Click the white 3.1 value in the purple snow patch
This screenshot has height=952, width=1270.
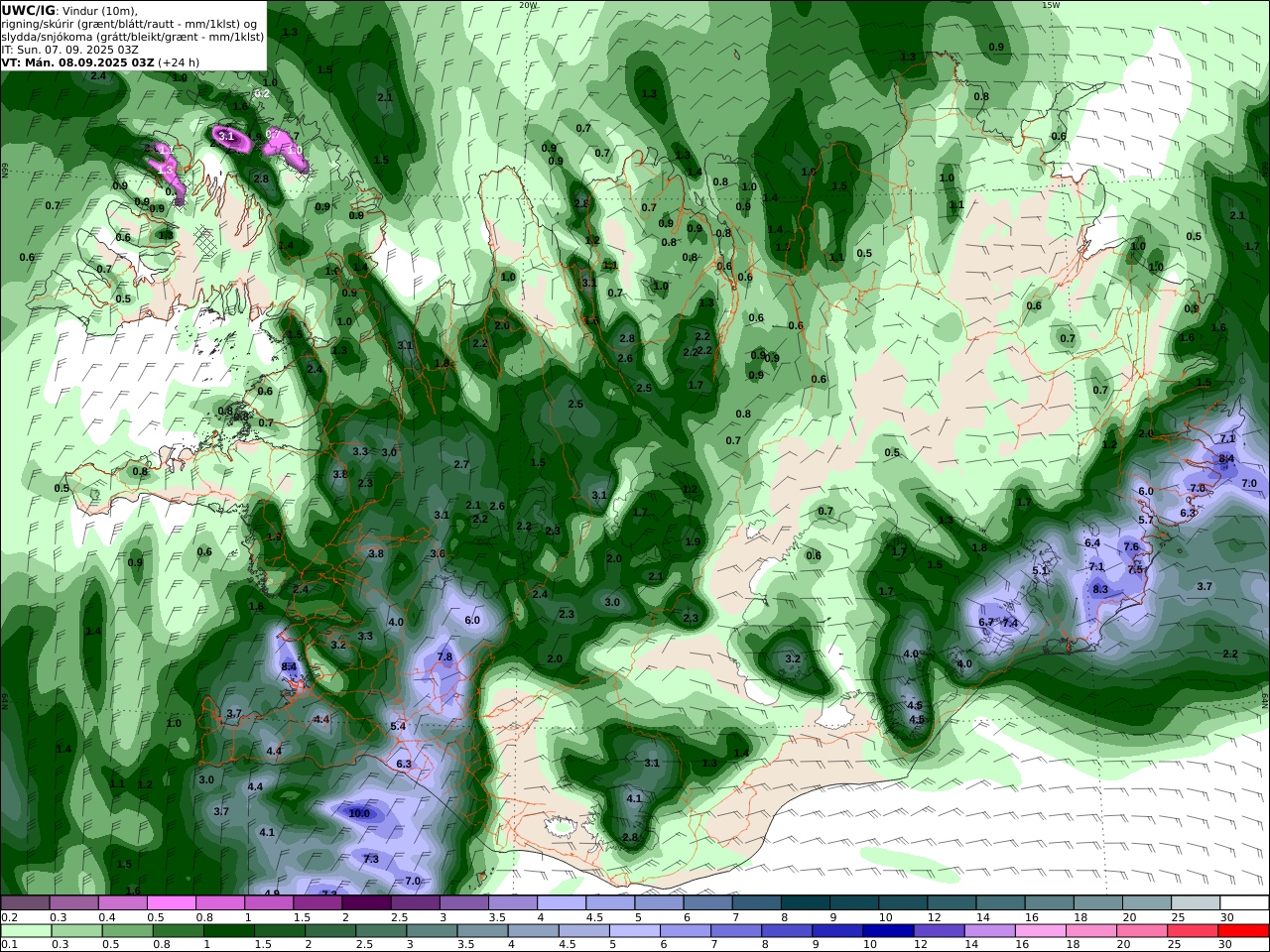226,136
